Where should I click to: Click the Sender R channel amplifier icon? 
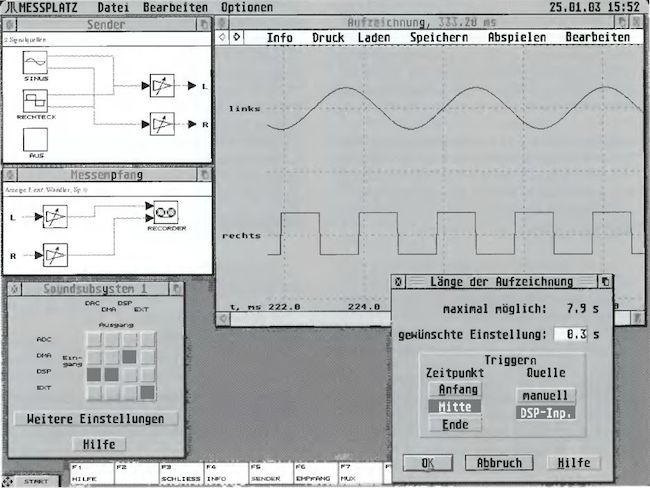(x=161, y=122)
